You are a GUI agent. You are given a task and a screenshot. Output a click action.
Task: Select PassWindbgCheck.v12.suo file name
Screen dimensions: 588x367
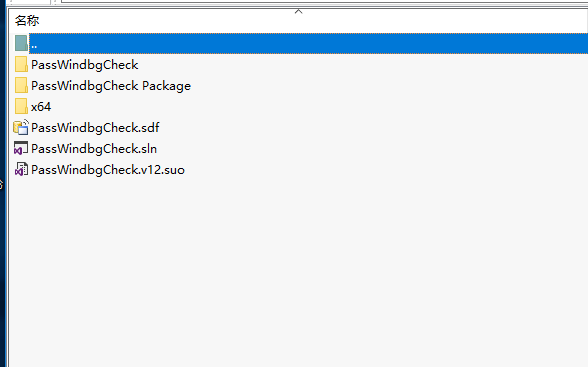[x=108, y=170]
